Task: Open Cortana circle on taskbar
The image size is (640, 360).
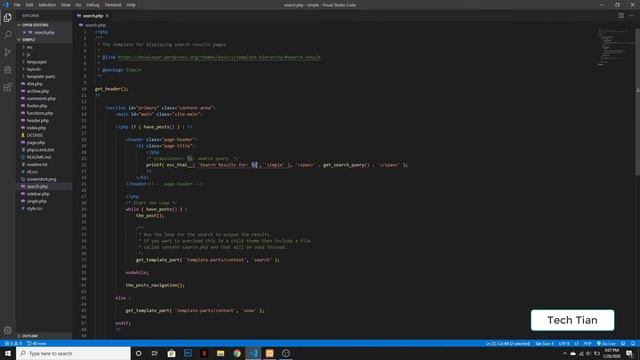Action: pyautogui.click(x=138, y=353)
